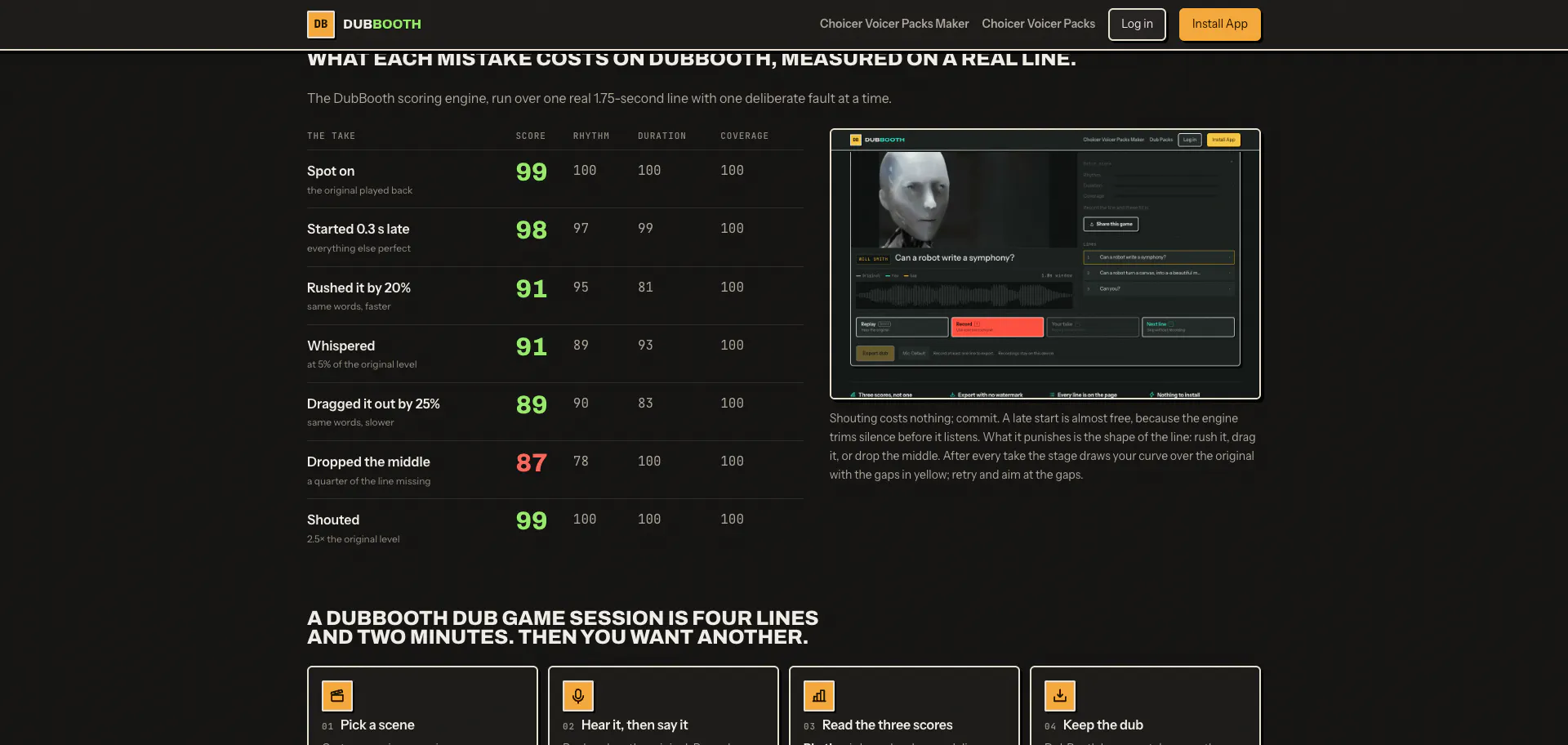Click the score 91 in Rushed it row

532,288
